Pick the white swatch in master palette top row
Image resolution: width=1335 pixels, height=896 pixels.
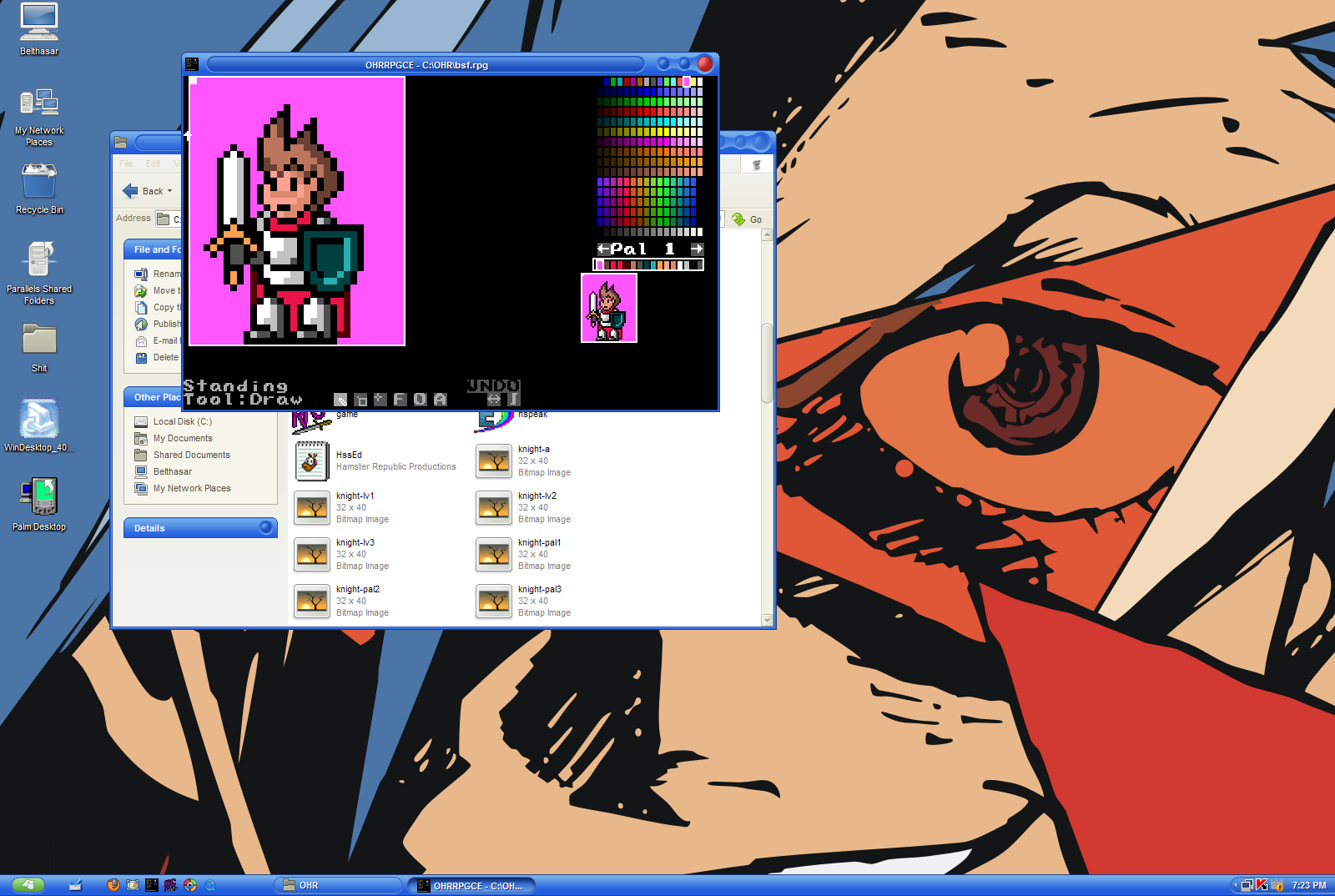pyautogui.click(x=700, y=82)
